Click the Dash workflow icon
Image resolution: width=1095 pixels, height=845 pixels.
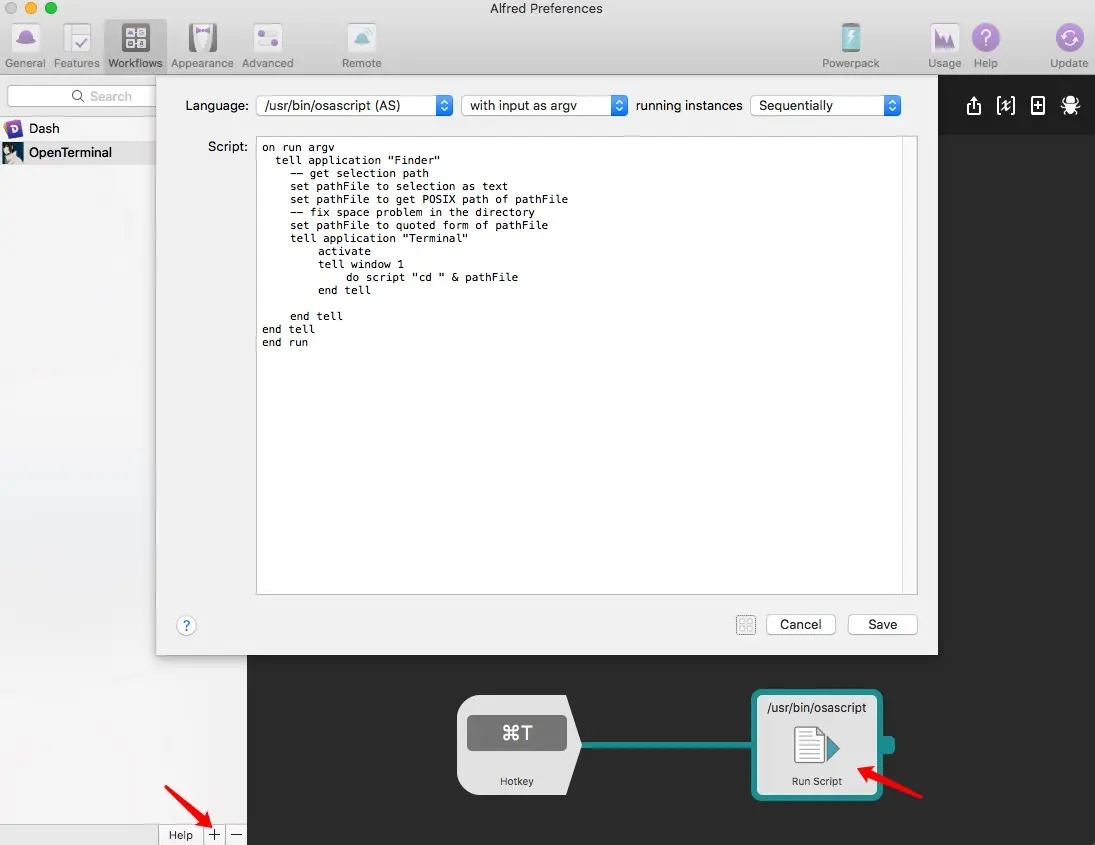(13, 128)
